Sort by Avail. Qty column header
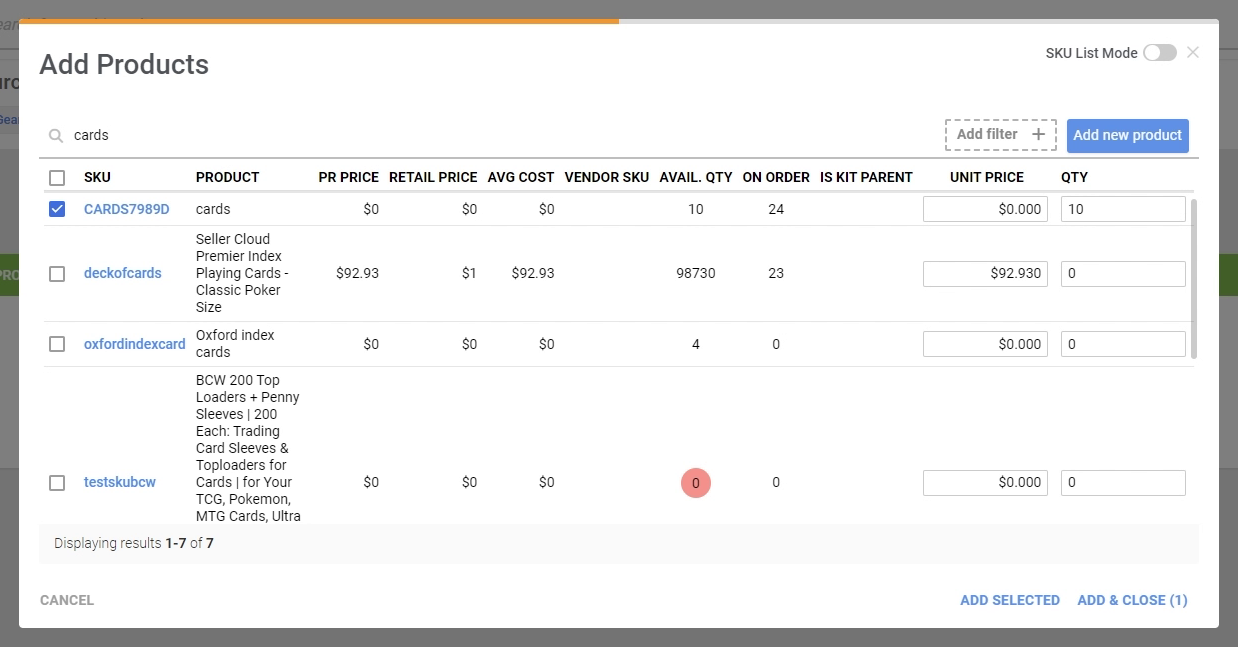 [x=695, y=177]
